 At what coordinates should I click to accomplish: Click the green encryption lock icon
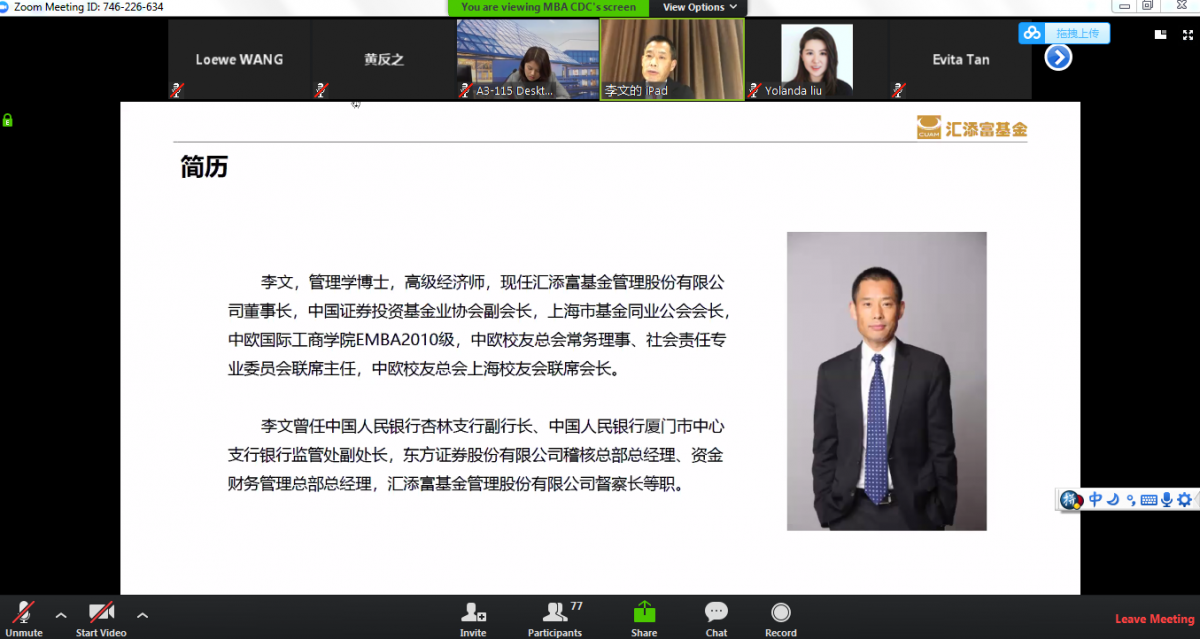coord(8,120)
